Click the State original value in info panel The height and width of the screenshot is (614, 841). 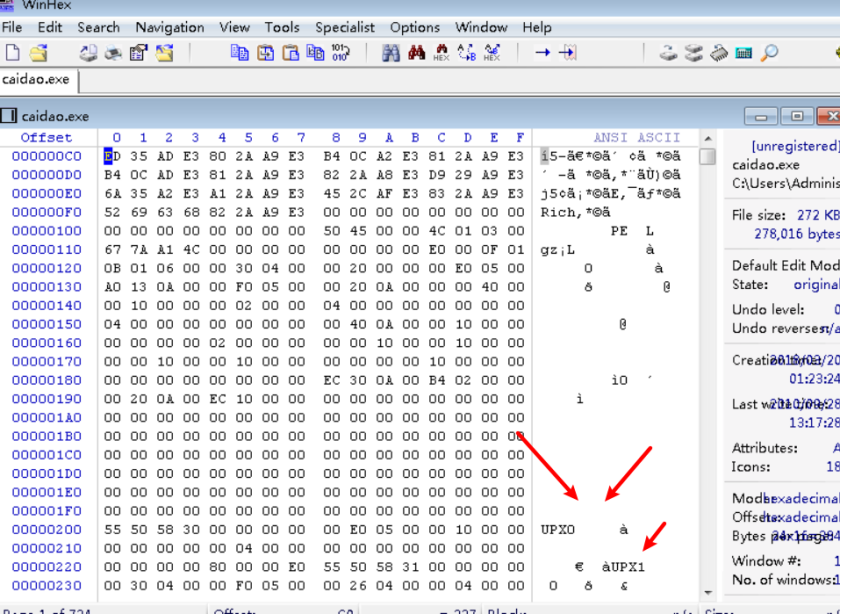[816, 284]
